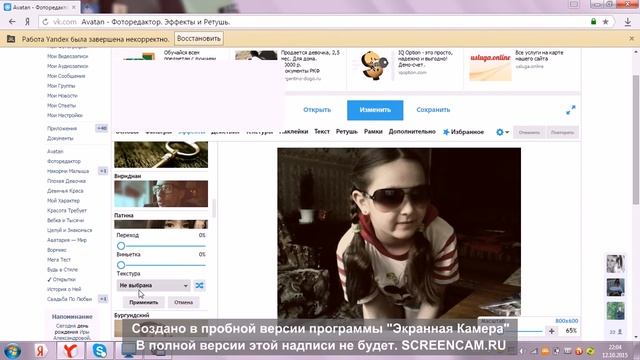Select the key image effect thumbnail
Image resolution: width=640 pixels, height=360 pixels.
[x=161, y=155]
